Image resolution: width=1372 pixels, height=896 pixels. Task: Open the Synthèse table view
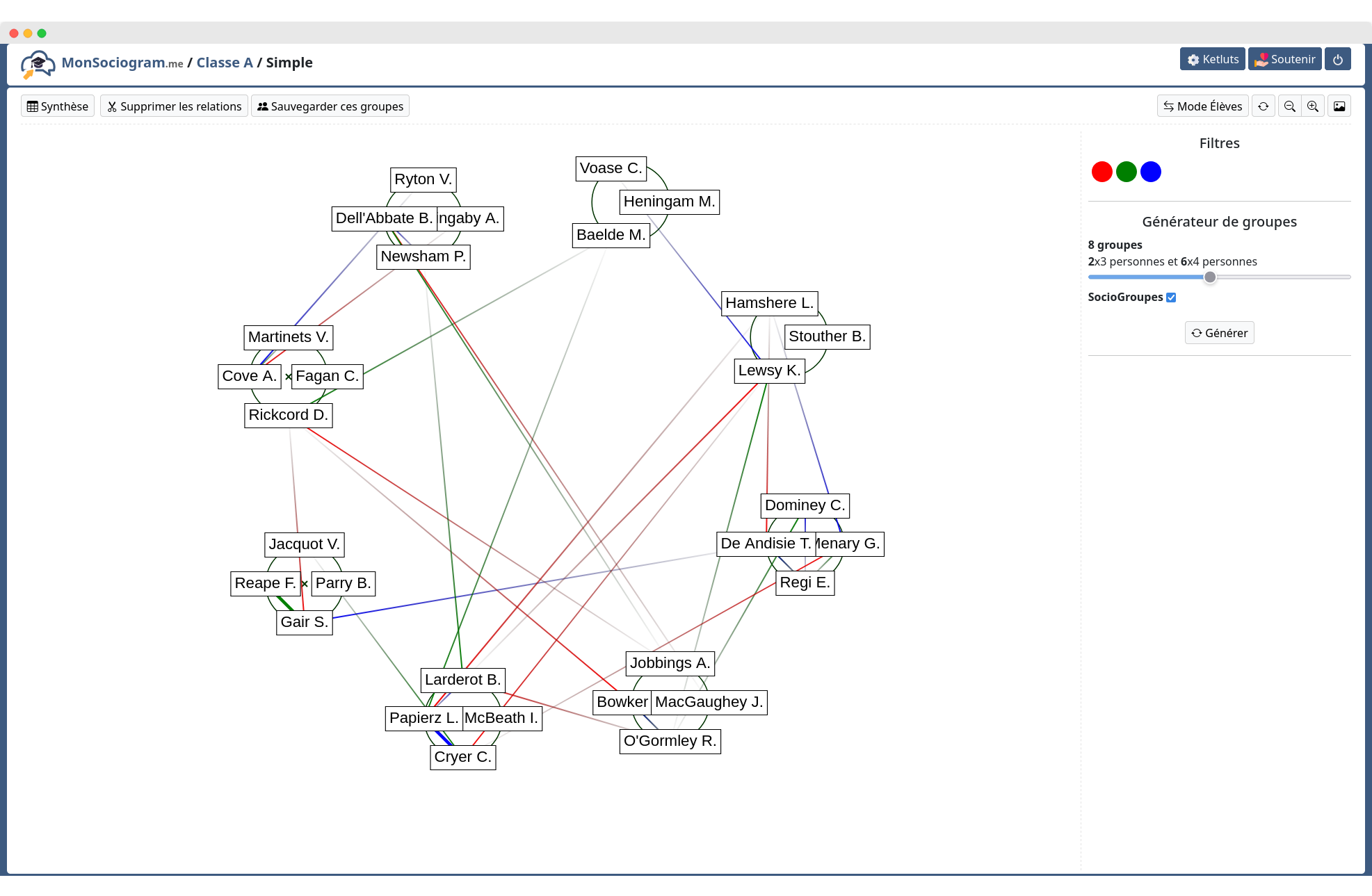(x=58, y=106)
